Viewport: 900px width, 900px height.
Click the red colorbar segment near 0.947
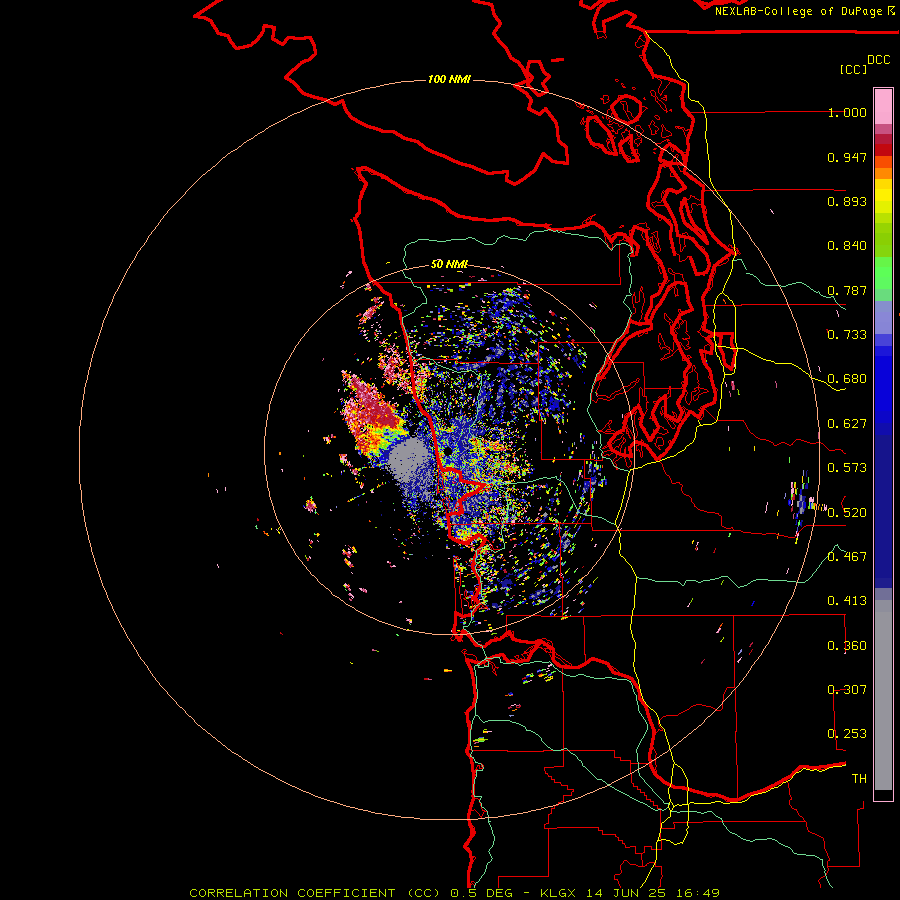(883, 150)
